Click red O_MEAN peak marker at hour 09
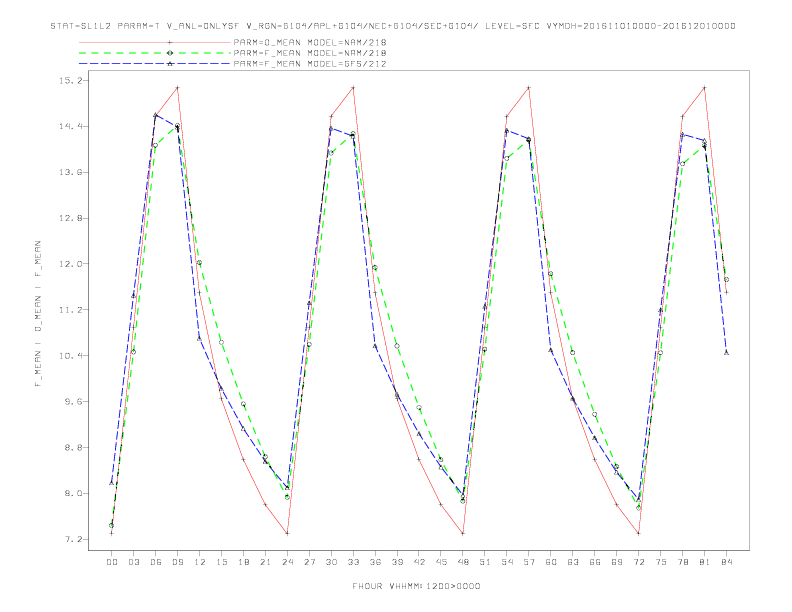 (x=177, y=88)
